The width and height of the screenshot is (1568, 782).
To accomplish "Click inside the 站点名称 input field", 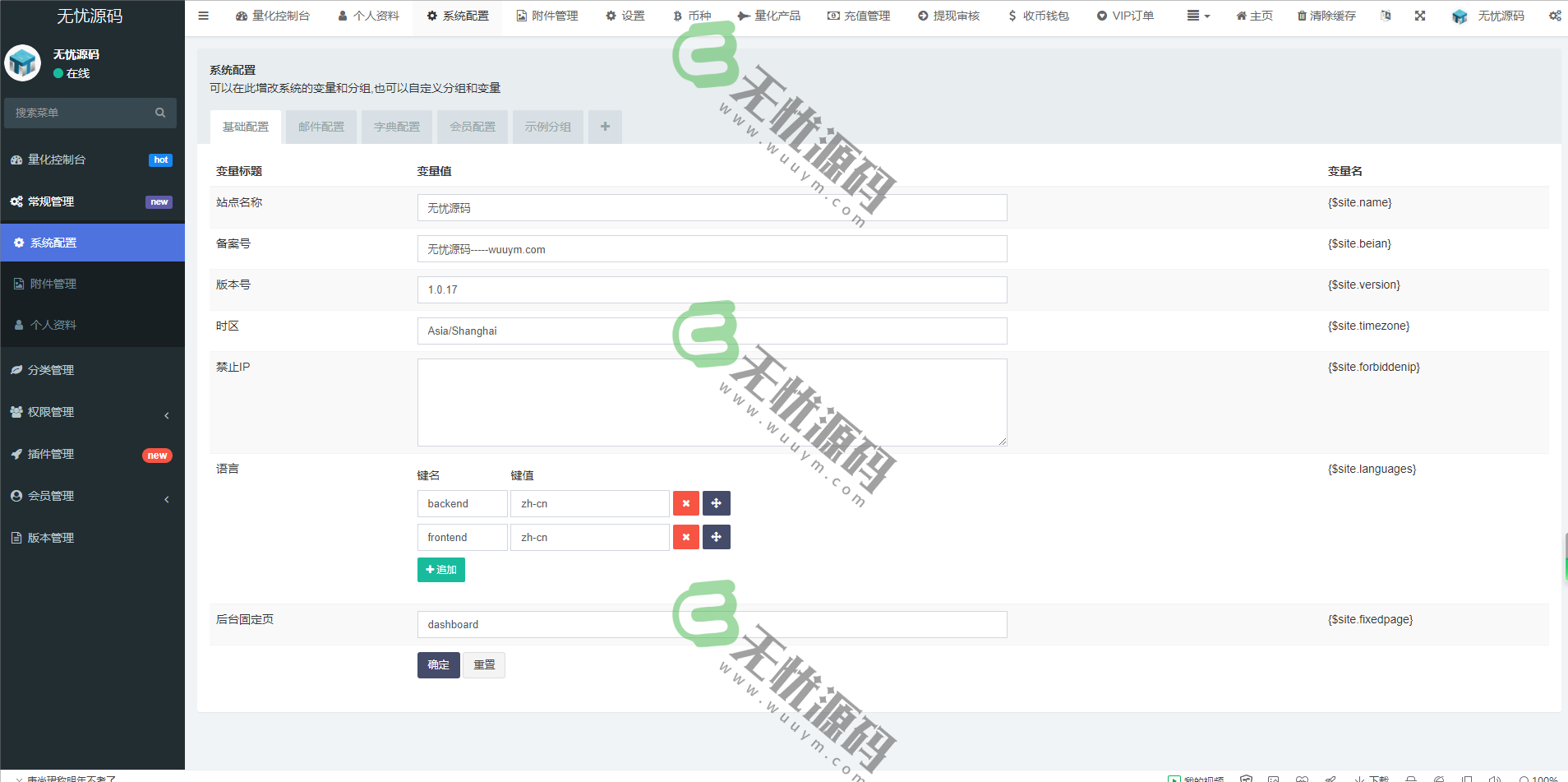I will (x=712, y=207).
